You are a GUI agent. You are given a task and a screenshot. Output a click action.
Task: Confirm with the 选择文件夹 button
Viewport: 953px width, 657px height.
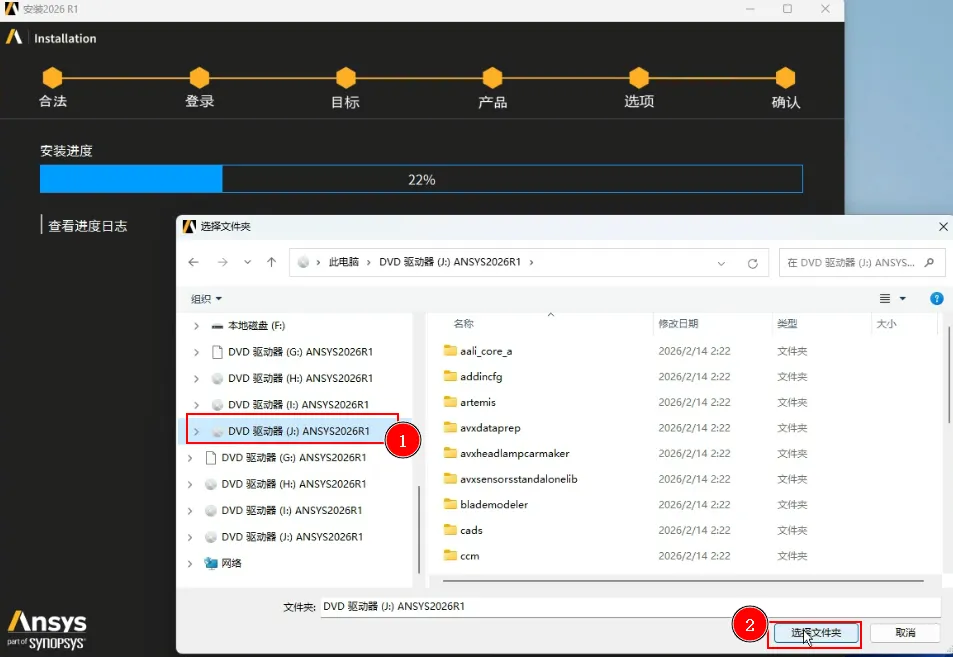pyautogui.click(x=816, y=633)
